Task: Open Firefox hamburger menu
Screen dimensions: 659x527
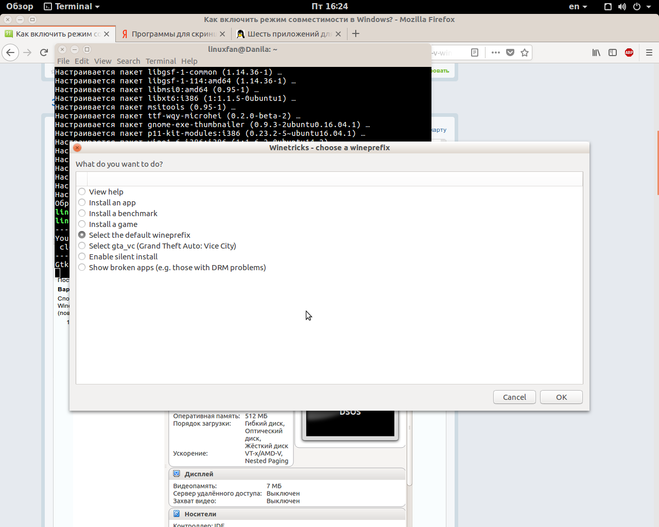Action: point(649,53)
